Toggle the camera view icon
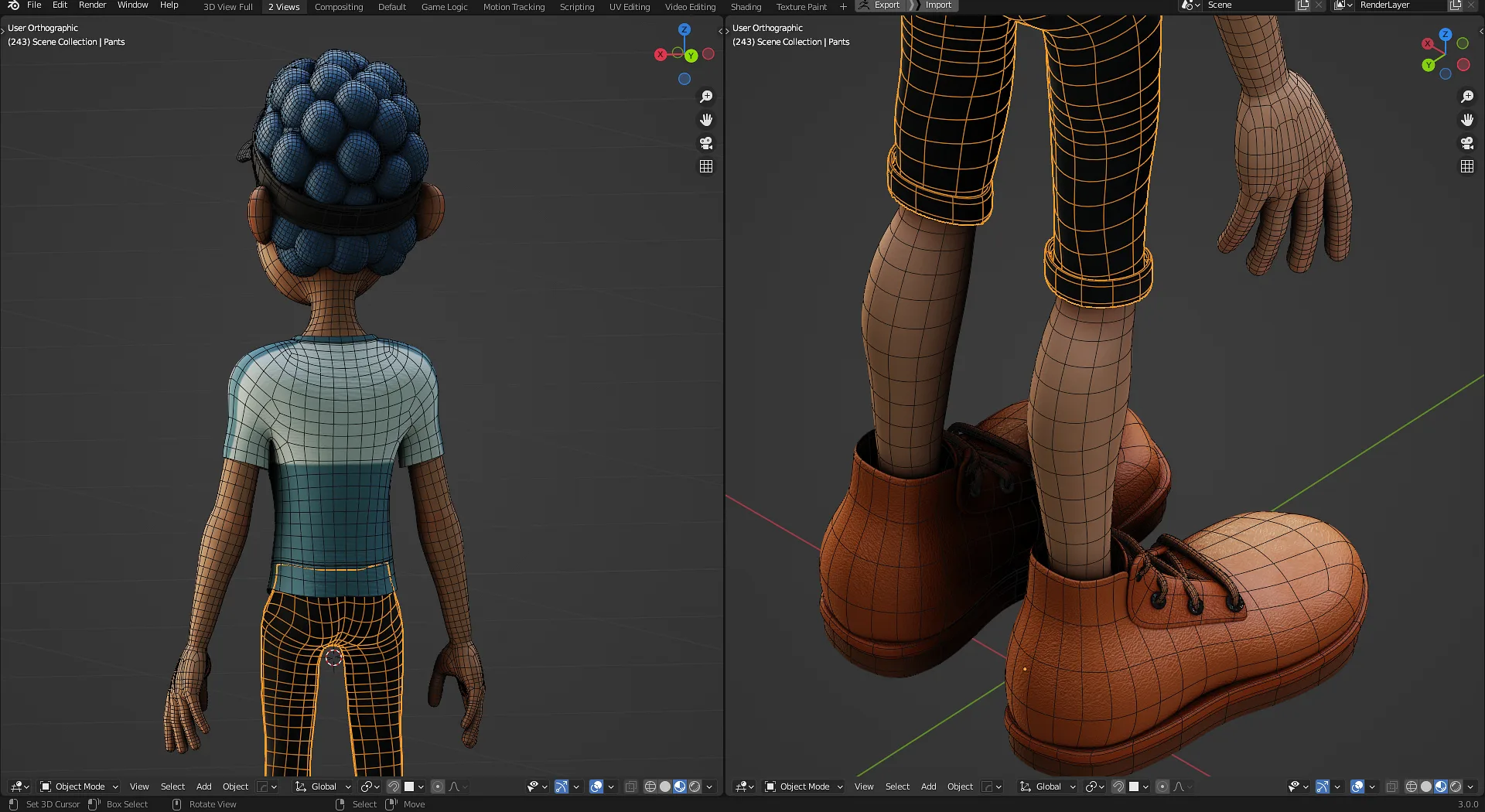This screenshot has width=1485, height=812. pyautogui.click(x=705, y=143)
